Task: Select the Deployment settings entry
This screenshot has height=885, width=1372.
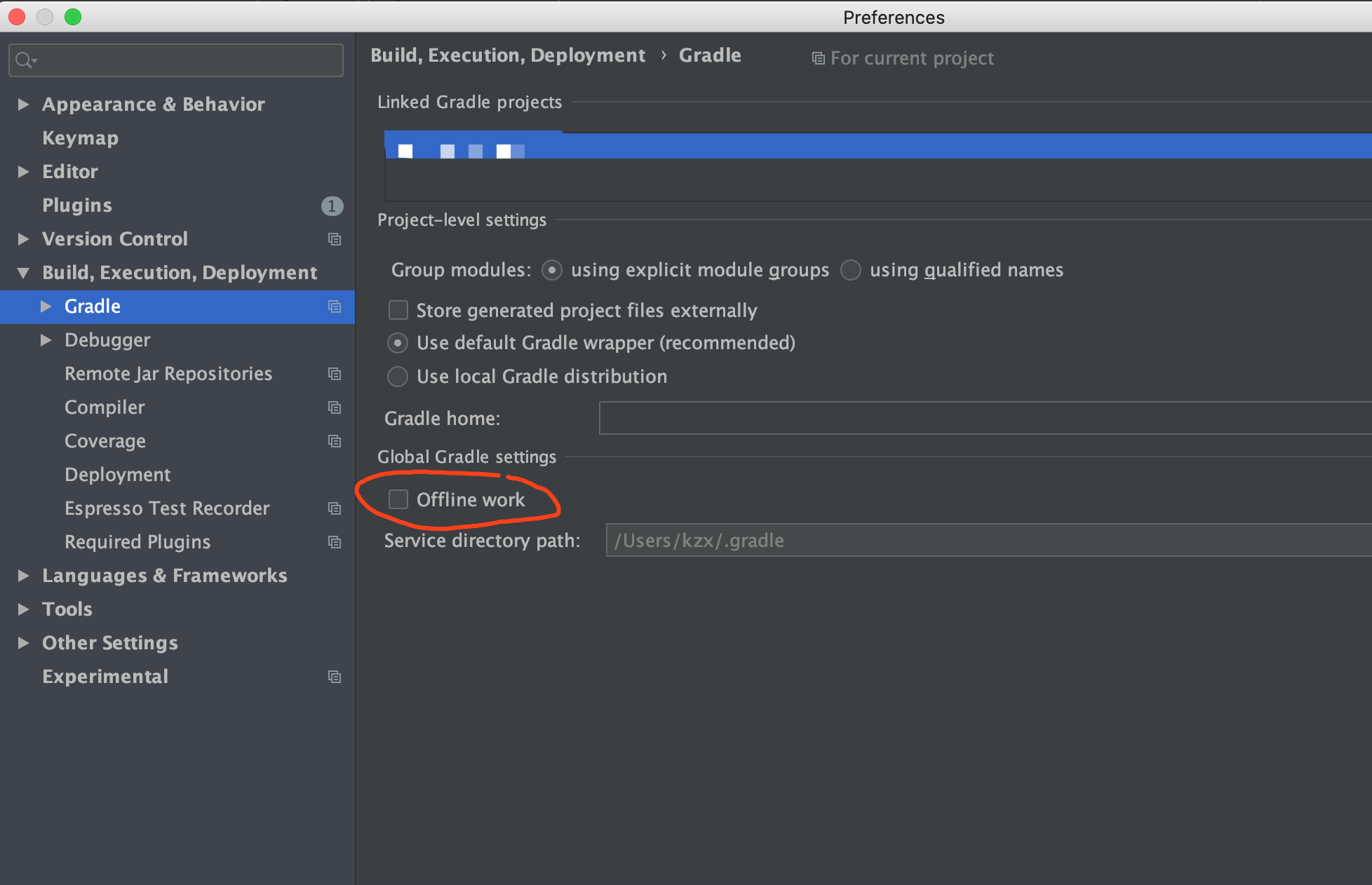Action: point(117,475)
